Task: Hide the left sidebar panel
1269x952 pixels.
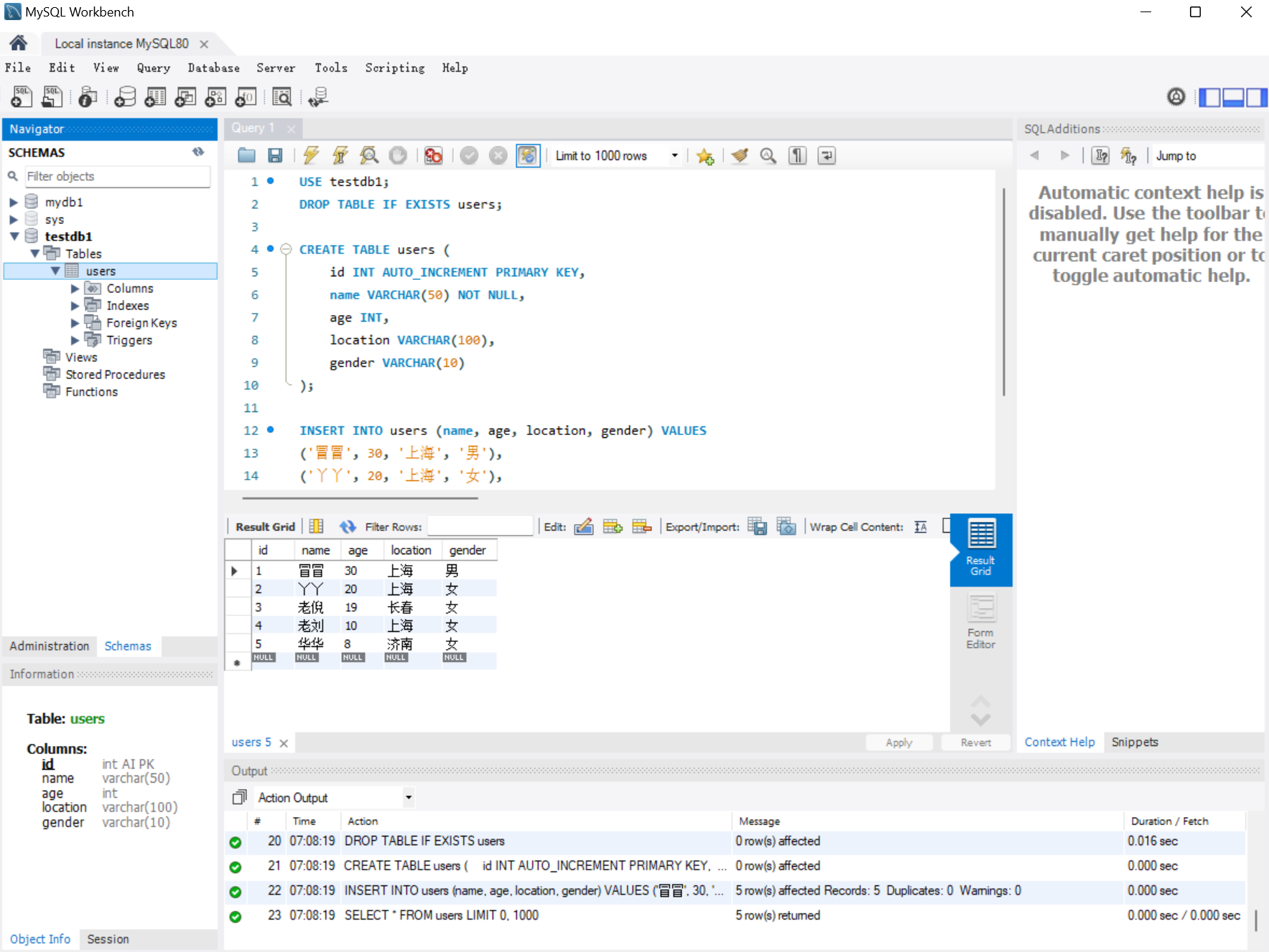Action: coord(1210,96)
